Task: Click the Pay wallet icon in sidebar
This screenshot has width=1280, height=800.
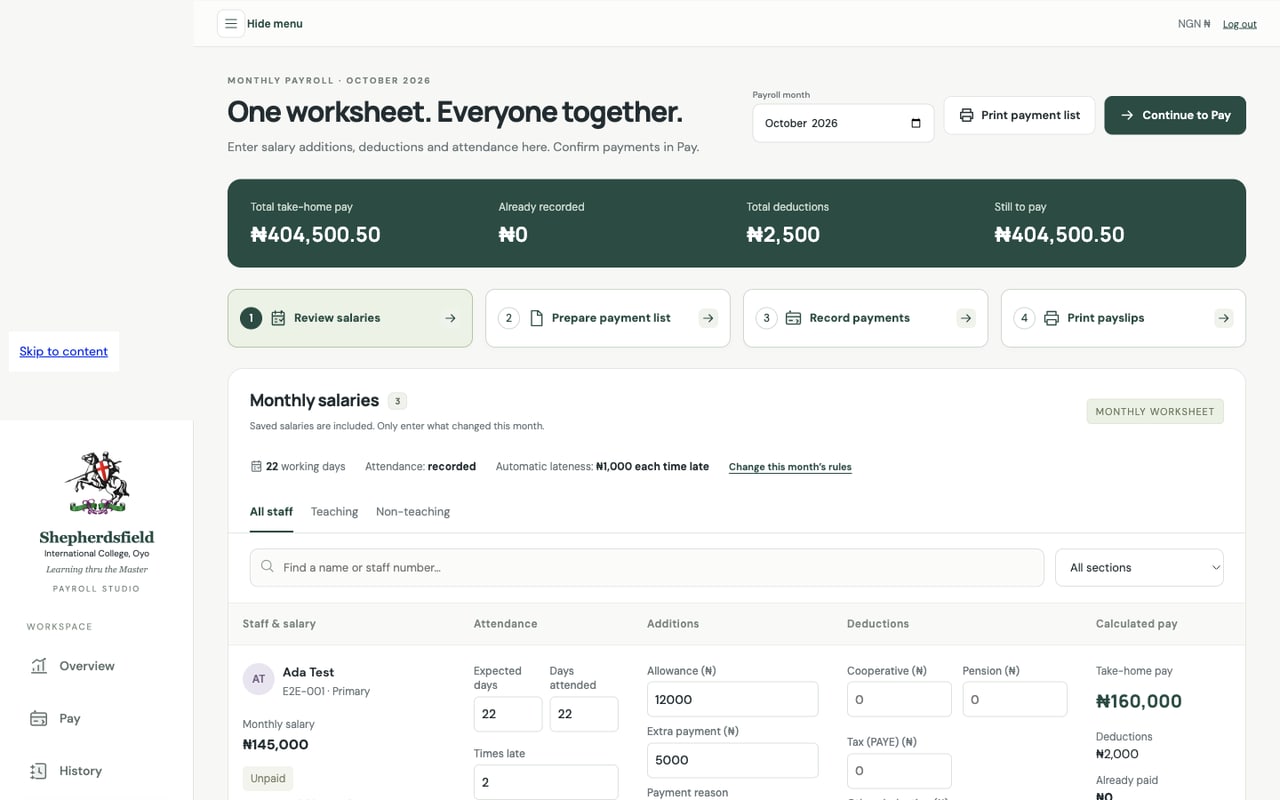Action: point(39,718)
